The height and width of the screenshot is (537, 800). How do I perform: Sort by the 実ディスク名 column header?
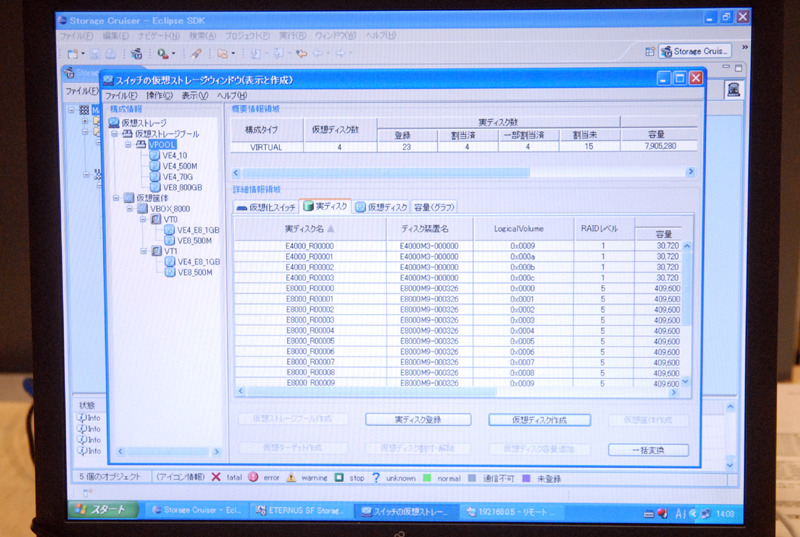click(310, 229)
